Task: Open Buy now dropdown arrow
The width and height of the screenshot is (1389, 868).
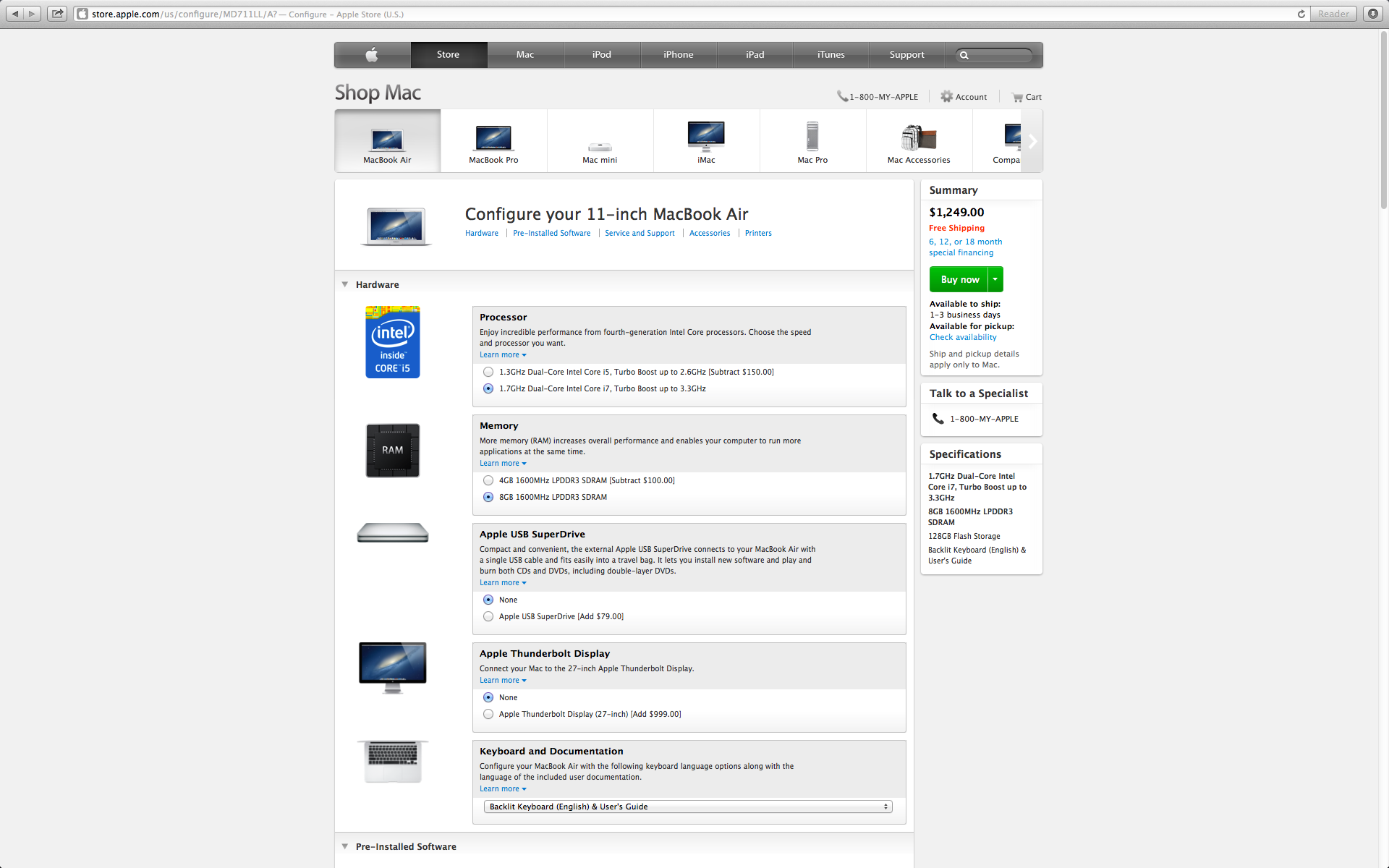Action: coord(995,279)
